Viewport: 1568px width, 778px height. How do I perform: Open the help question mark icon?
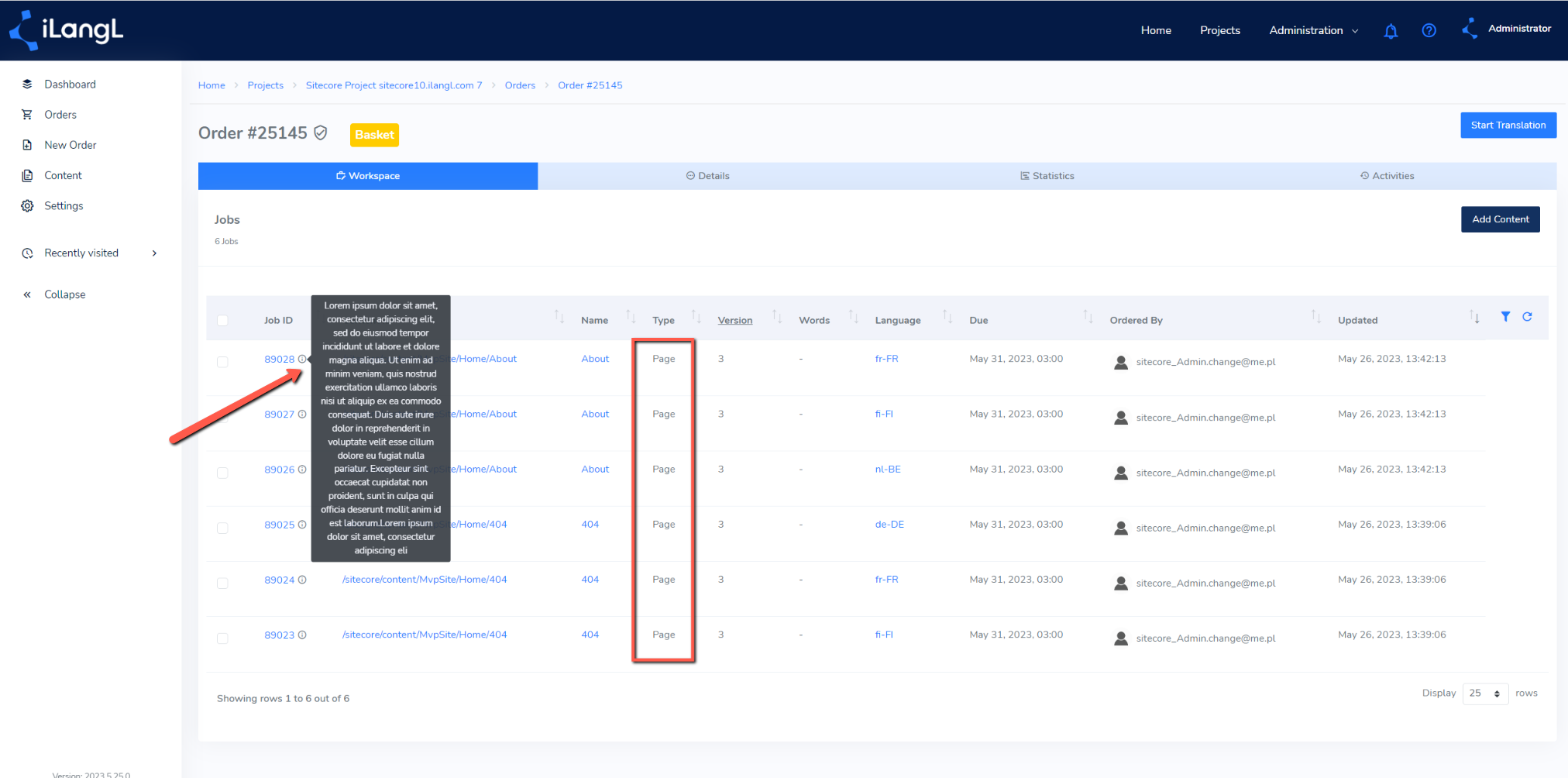1429,30
